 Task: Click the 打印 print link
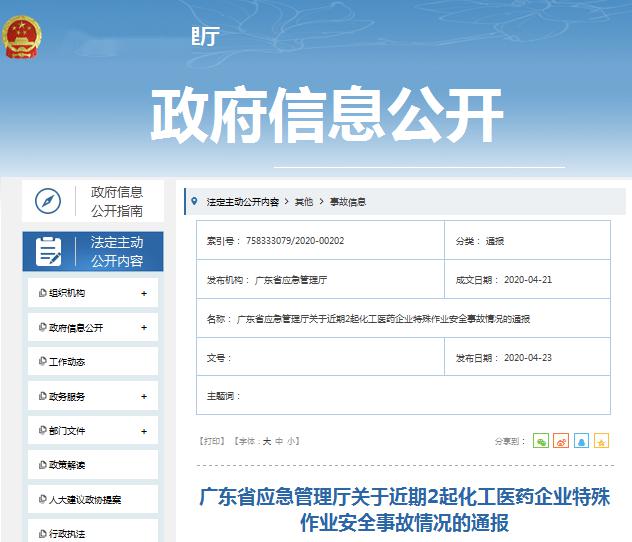pos(212,441)
